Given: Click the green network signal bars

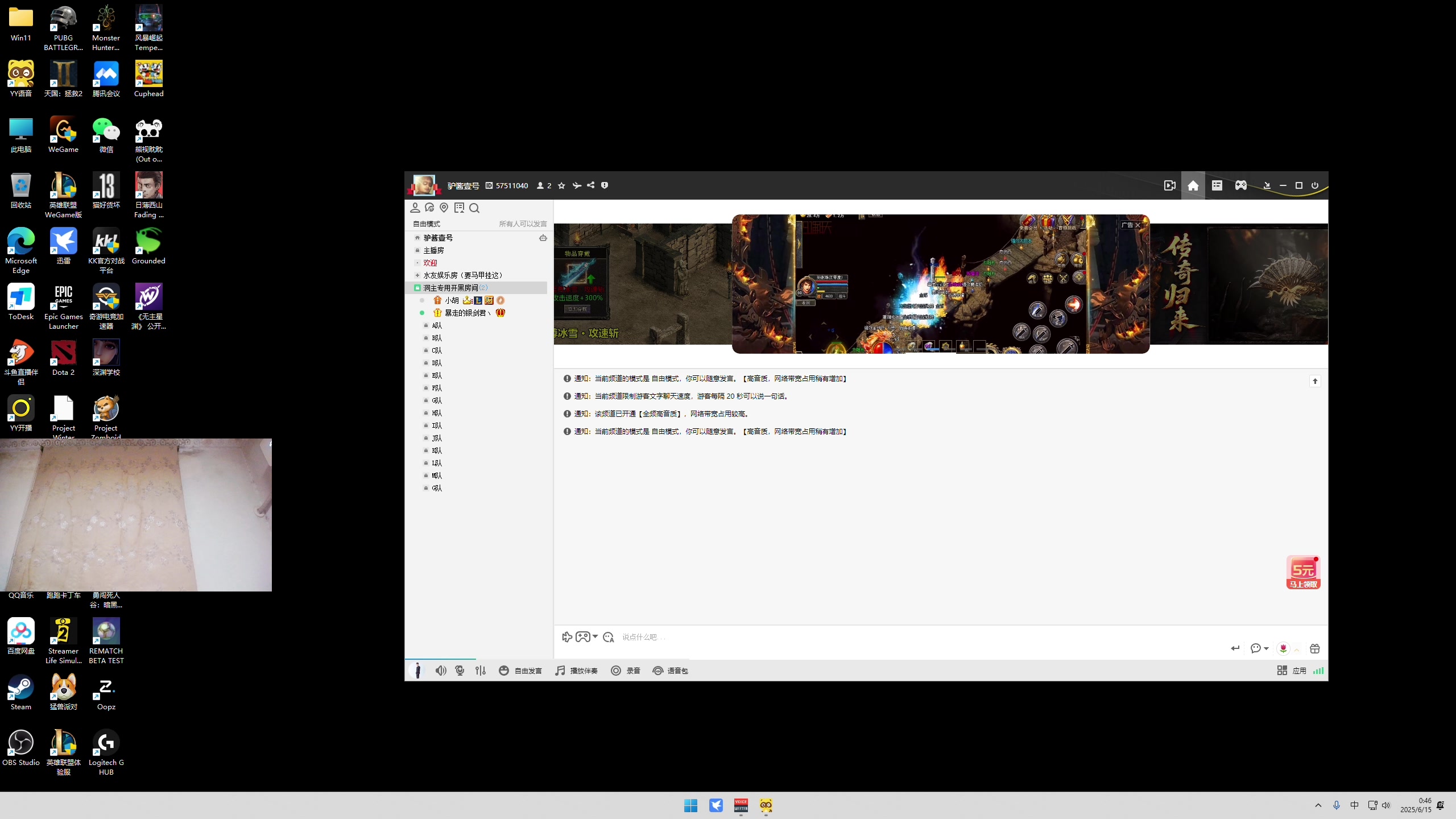Looking at the screenshot, I should click(x=1318, y=671).
